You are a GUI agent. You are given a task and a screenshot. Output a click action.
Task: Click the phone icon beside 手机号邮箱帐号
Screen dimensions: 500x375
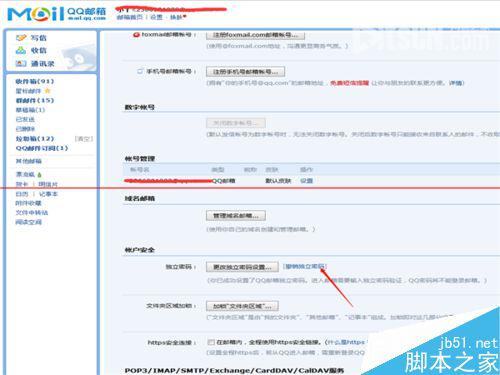point(140,71)
